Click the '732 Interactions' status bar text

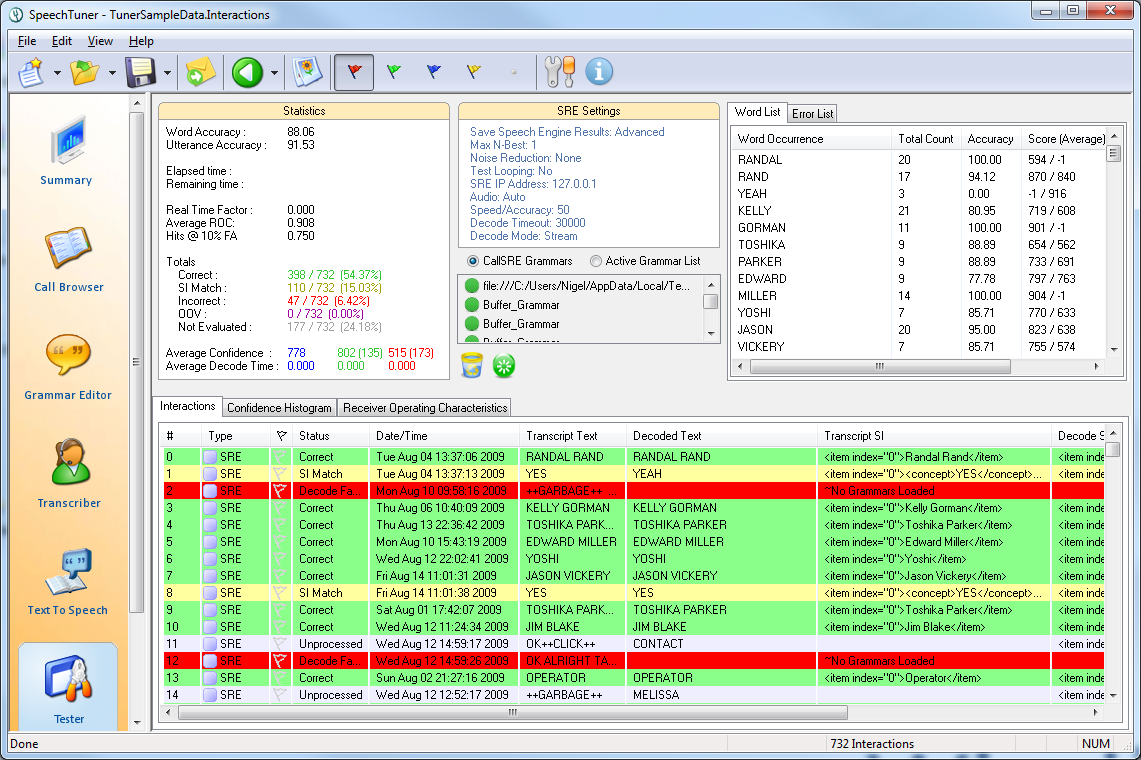point(872,743)
